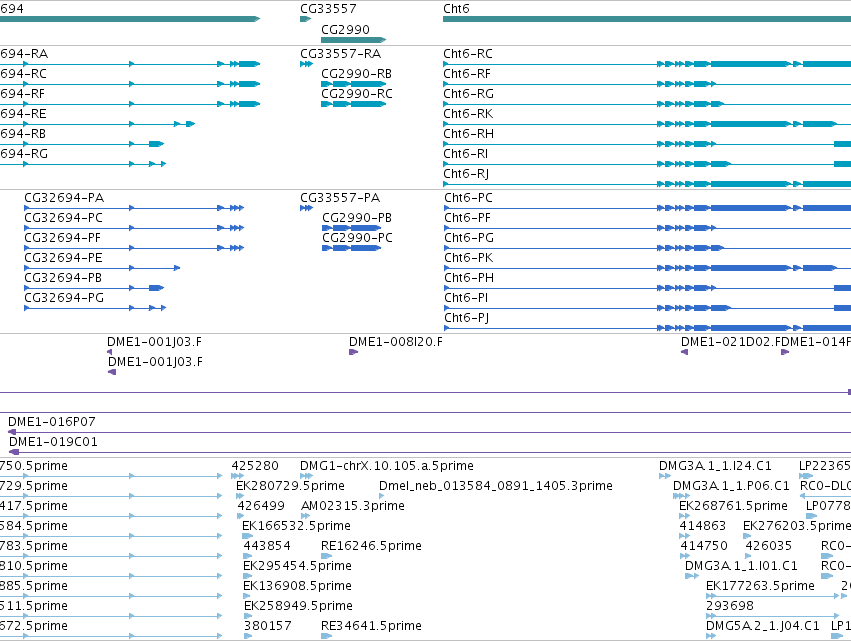Screen dimensions: 851x641
Task: Select protein CG32694-PB label
Action: (63, 278)
